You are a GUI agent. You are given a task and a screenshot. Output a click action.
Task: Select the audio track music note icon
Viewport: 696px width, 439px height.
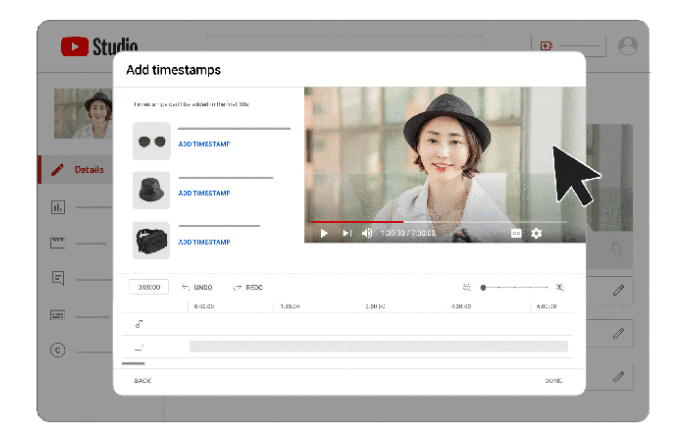point(139,323)
